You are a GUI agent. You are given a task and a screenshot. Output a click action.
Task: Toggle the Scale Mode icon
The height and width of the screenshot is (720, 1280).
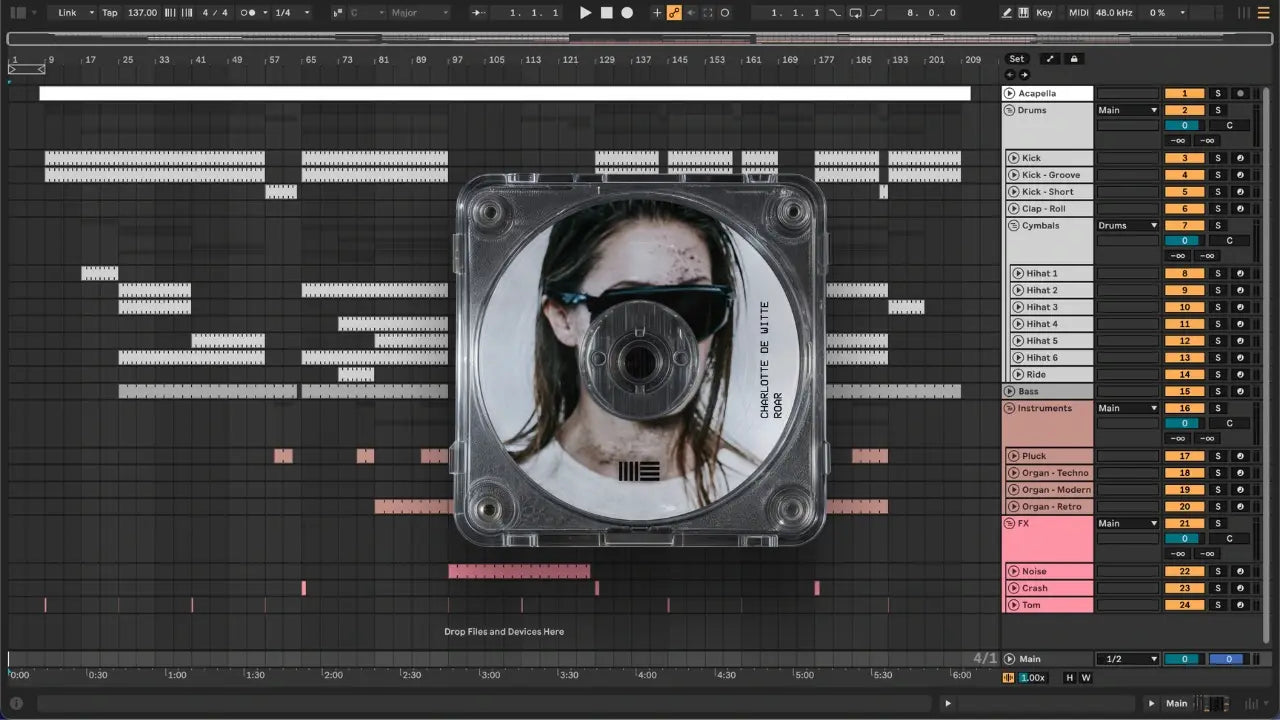tap(337, 13)
